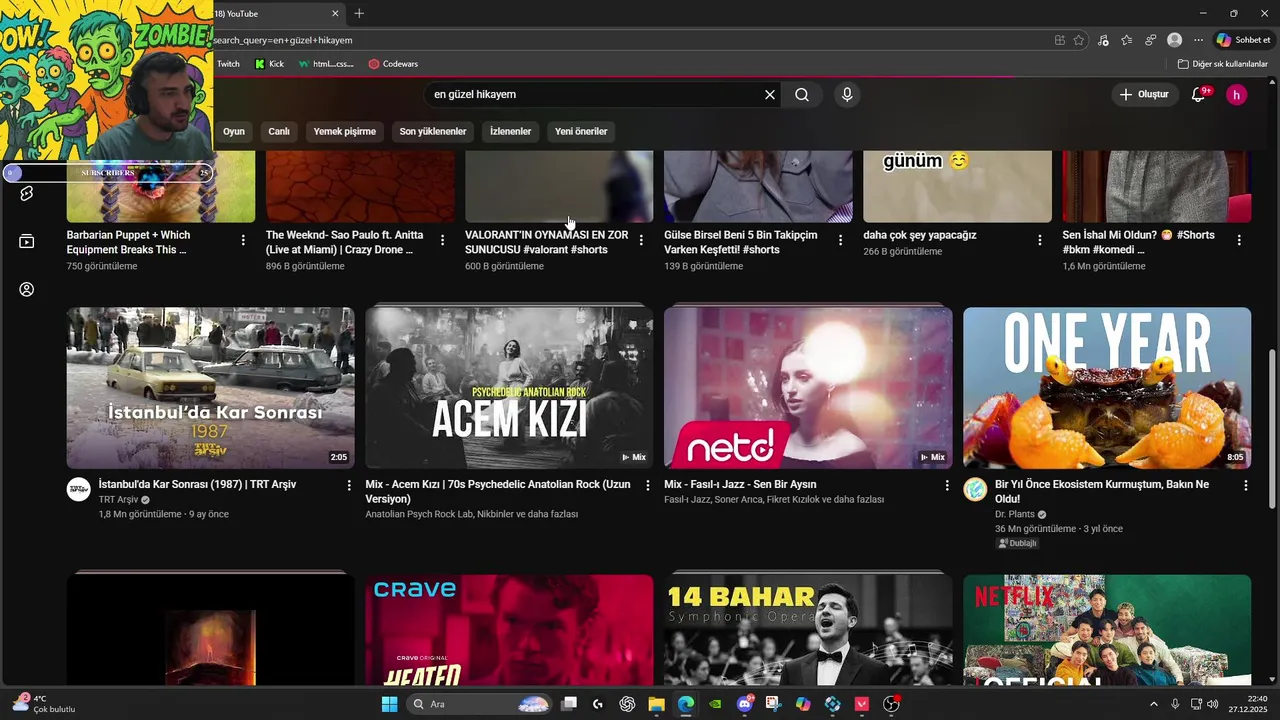Open 14 BAHAR Symphonic Opera thumbnail
Screen dimensions: 1280x720
point(808,630)
